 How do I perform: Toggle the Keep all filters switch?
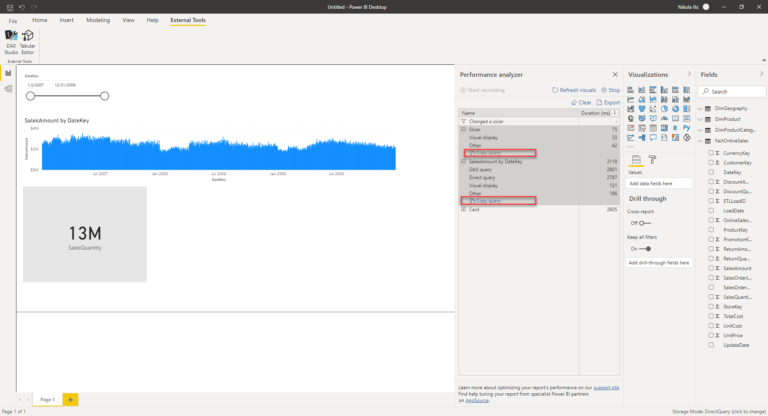coord(647,248)
